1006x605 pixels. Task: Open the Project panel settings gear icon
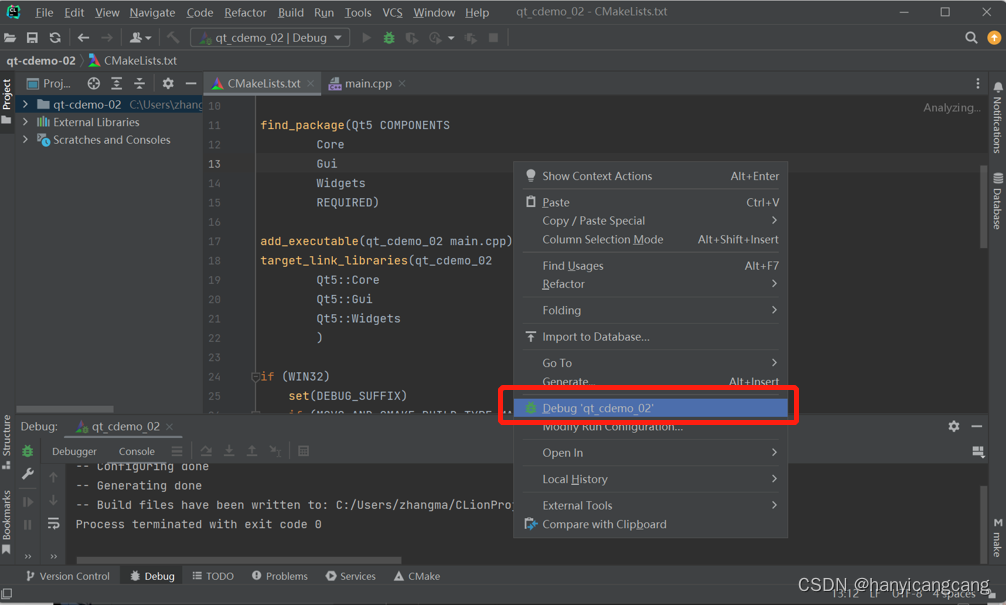pos(167,84)
